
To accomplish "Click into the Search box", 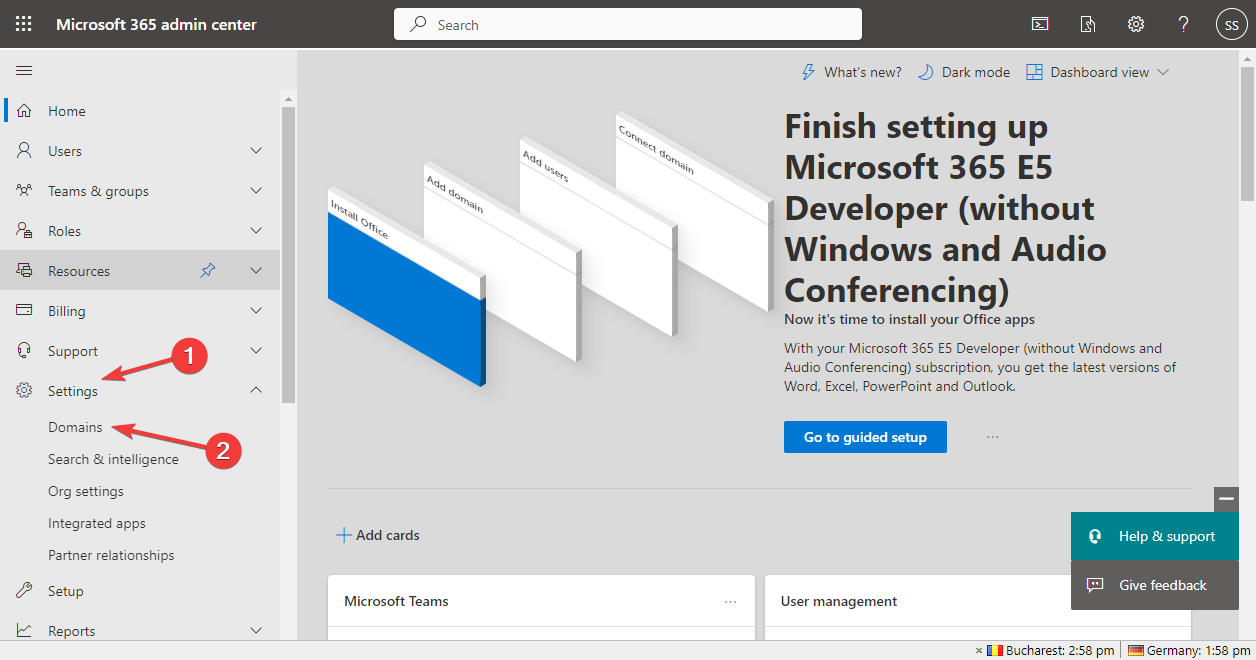I will point(628,24).
